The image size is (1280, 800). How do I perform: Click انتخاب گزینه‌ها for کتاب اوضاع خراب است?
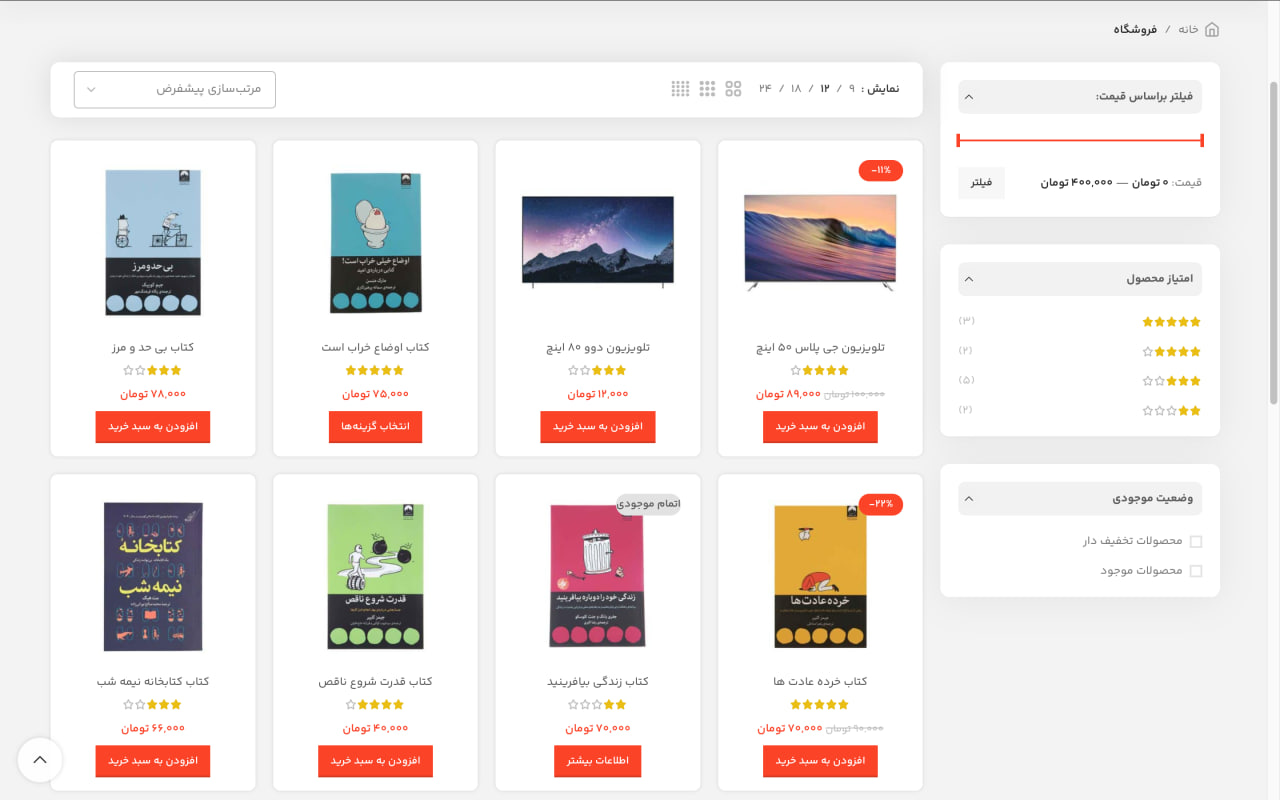pyautogui.click(x=375, y=426)
